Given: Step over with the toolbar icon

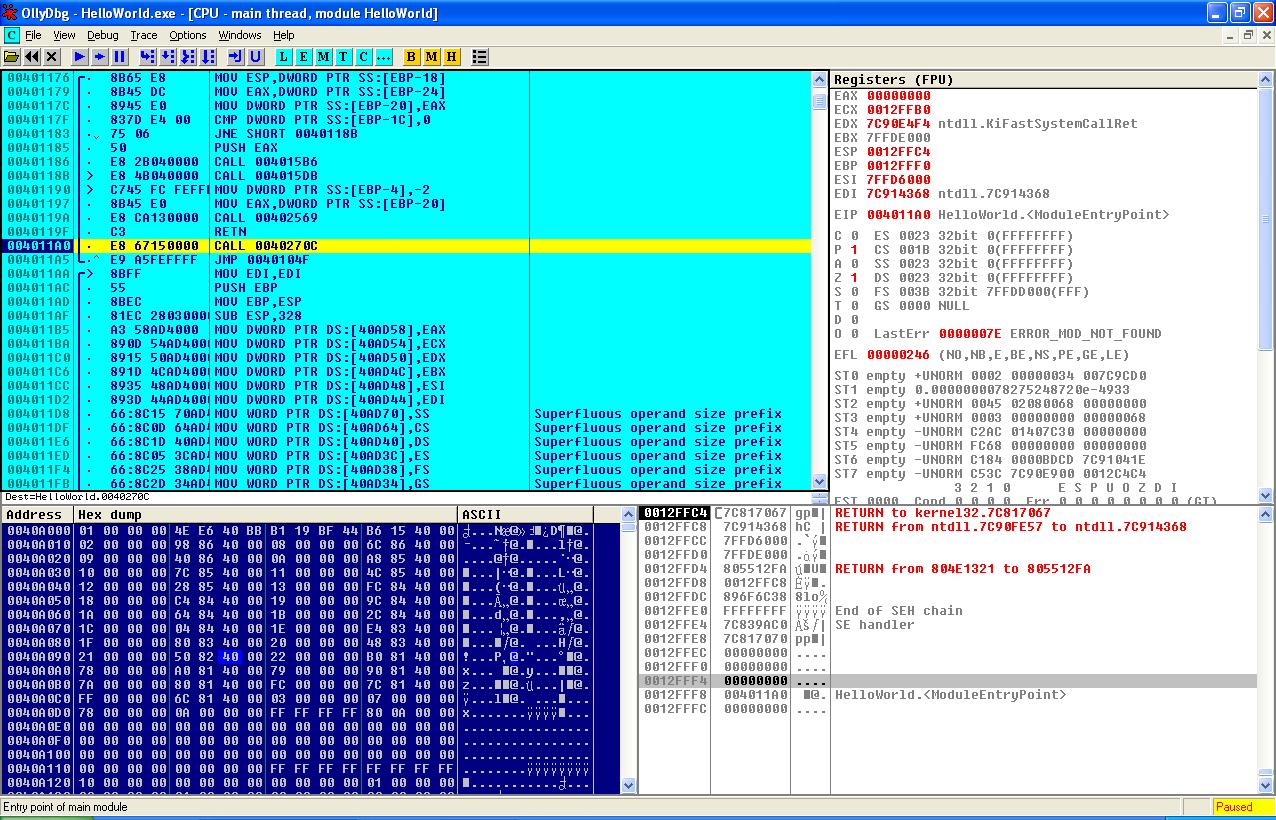Looking at the screenshot, I should pyautogui.click(x=167, y=57).
